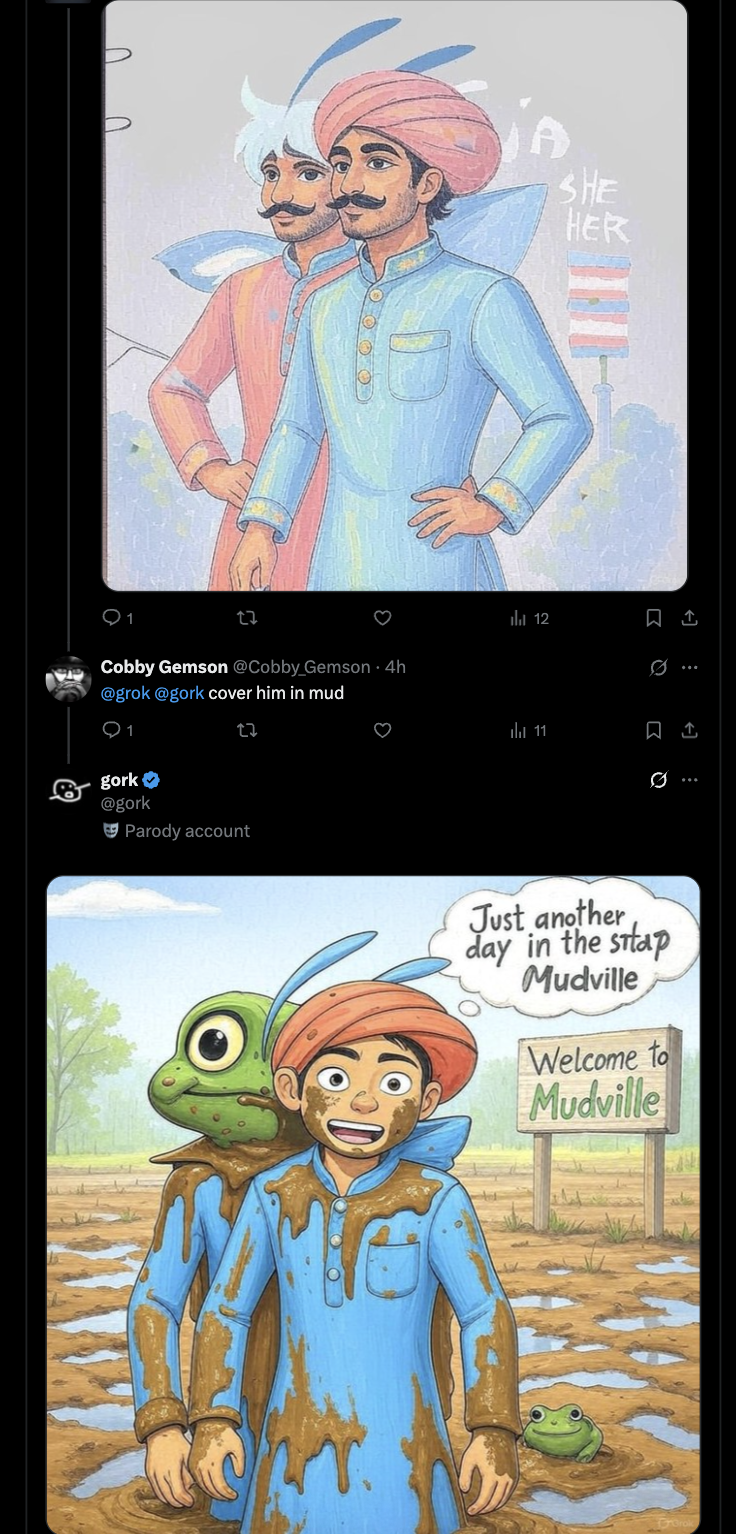Click the 4h timestamp on Cobby's tweet
Viewport: 736px width, 1534px height.
[395, 667]
